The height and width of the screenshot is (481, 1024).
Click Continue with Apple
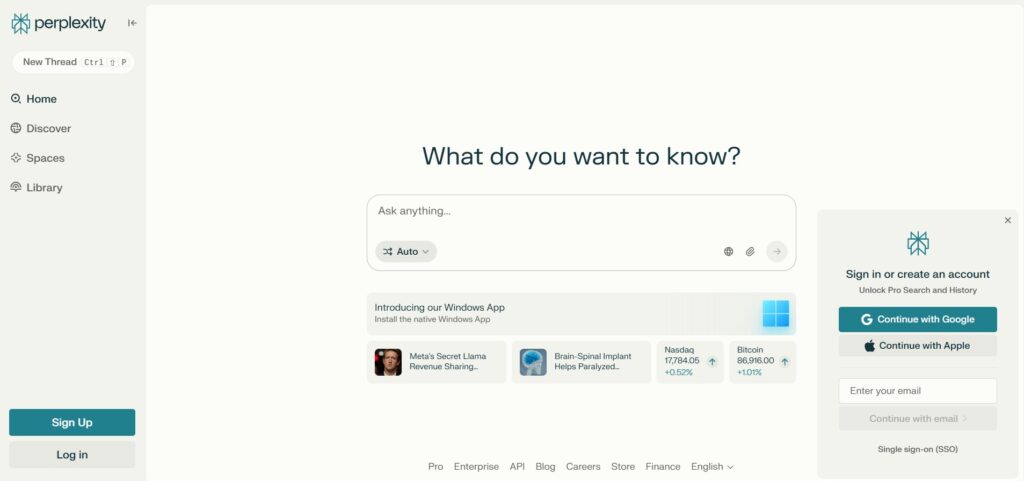tap(918, 346)
